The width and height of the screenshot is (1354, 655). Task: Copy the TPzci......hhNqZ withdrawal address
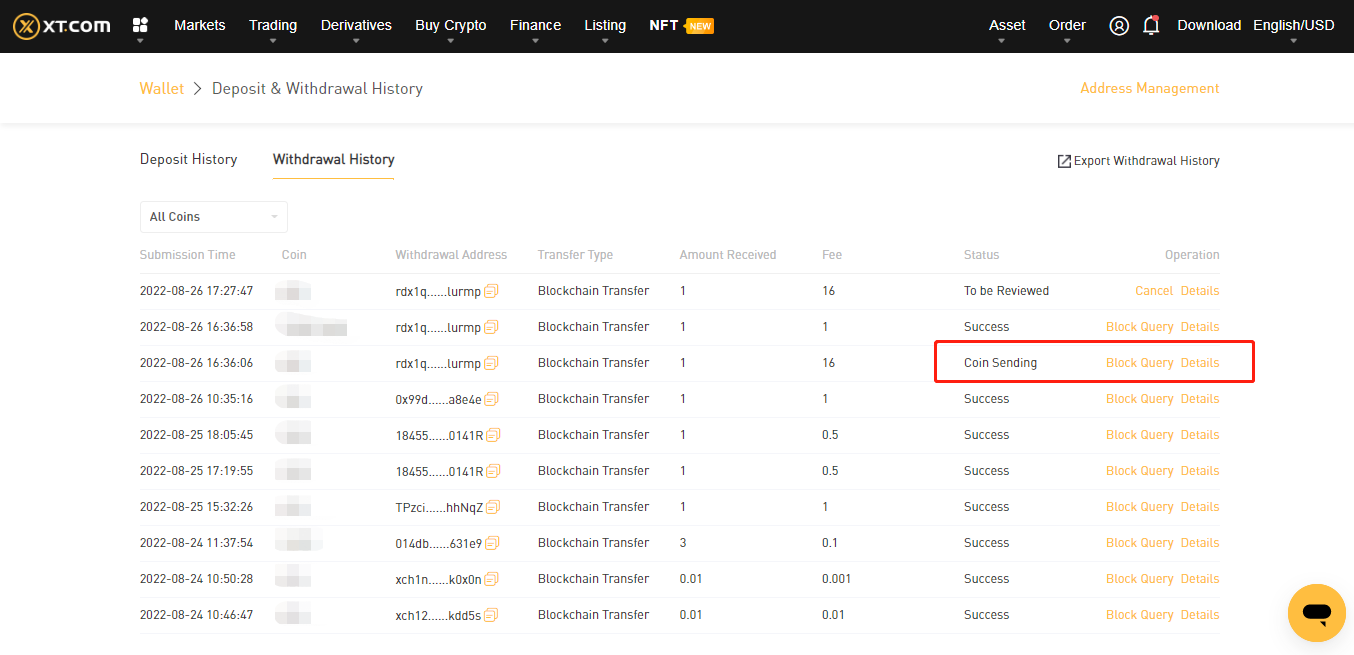tap(492, 507)
